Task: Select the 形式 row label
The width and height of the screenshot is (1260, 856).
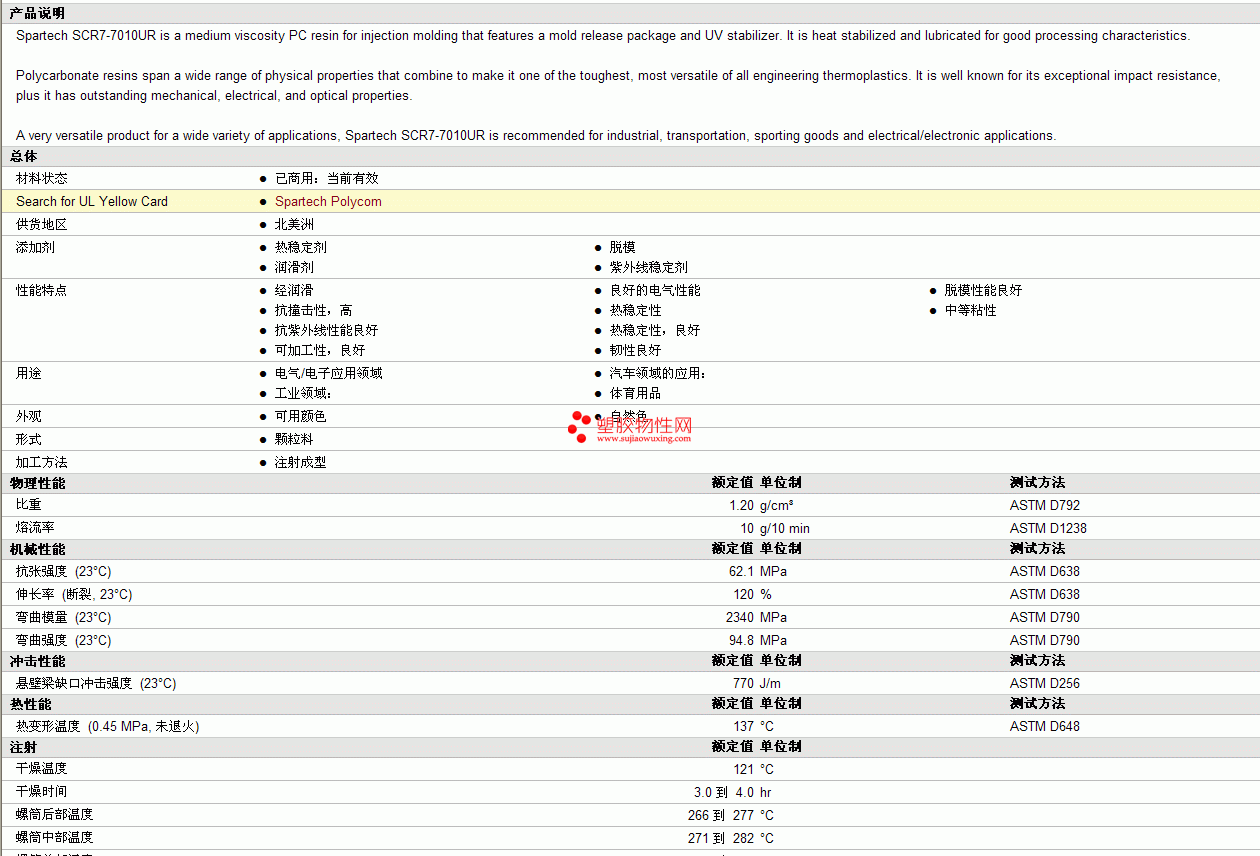Action: 29,439
